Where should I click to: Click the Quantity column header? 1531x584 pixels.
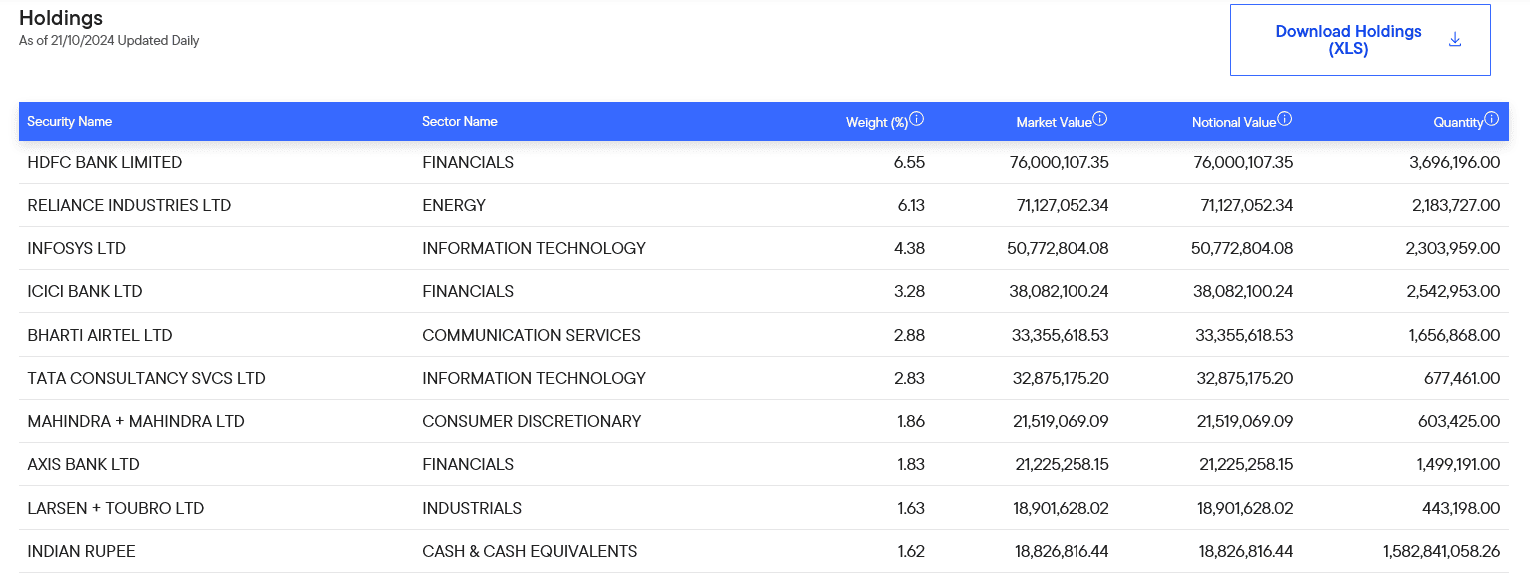(x=1457, y=122)
